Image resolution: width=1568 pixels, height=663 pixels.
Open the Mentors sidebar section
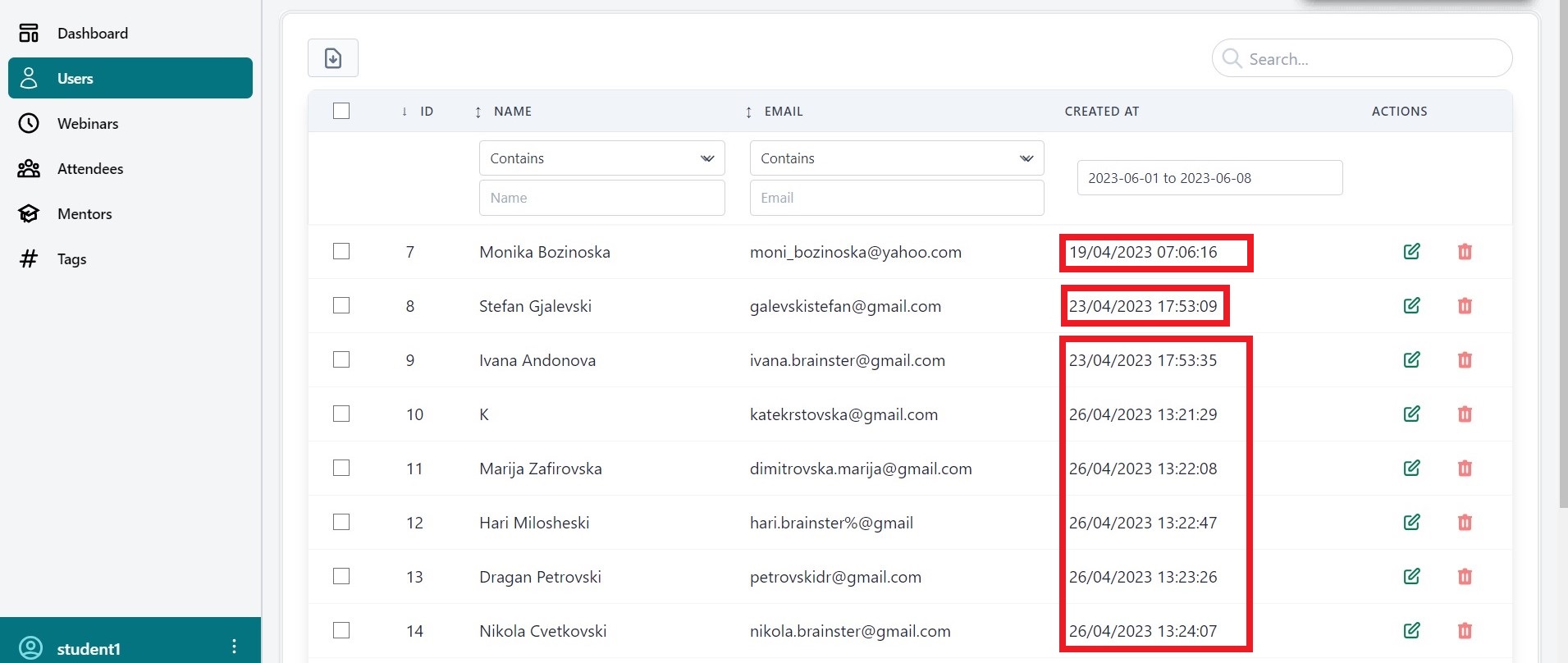click(85, 214)
